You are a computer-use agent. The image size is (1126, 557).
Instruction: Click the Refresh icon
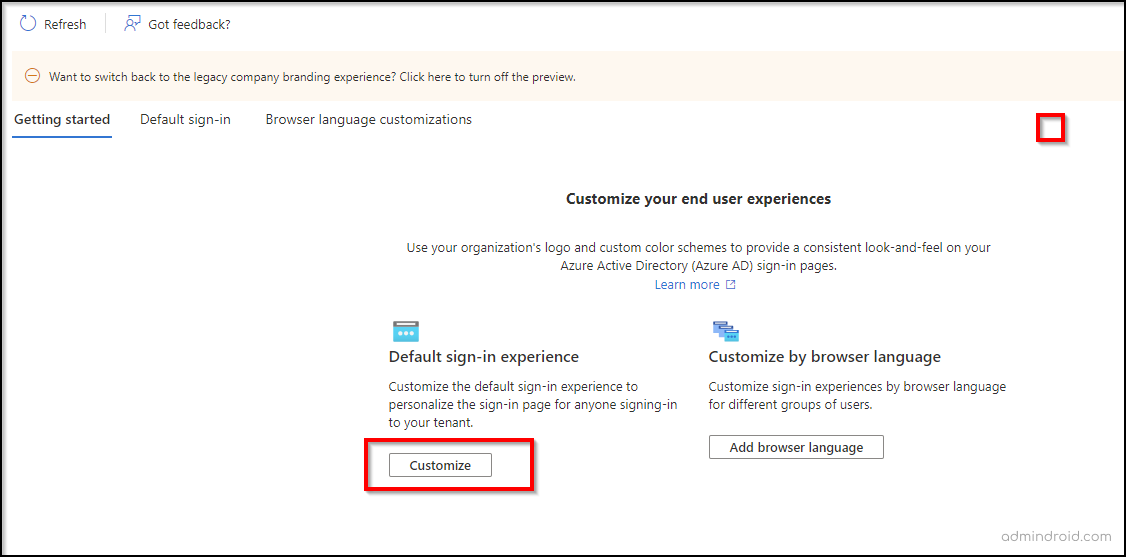(x=27, y=24)
